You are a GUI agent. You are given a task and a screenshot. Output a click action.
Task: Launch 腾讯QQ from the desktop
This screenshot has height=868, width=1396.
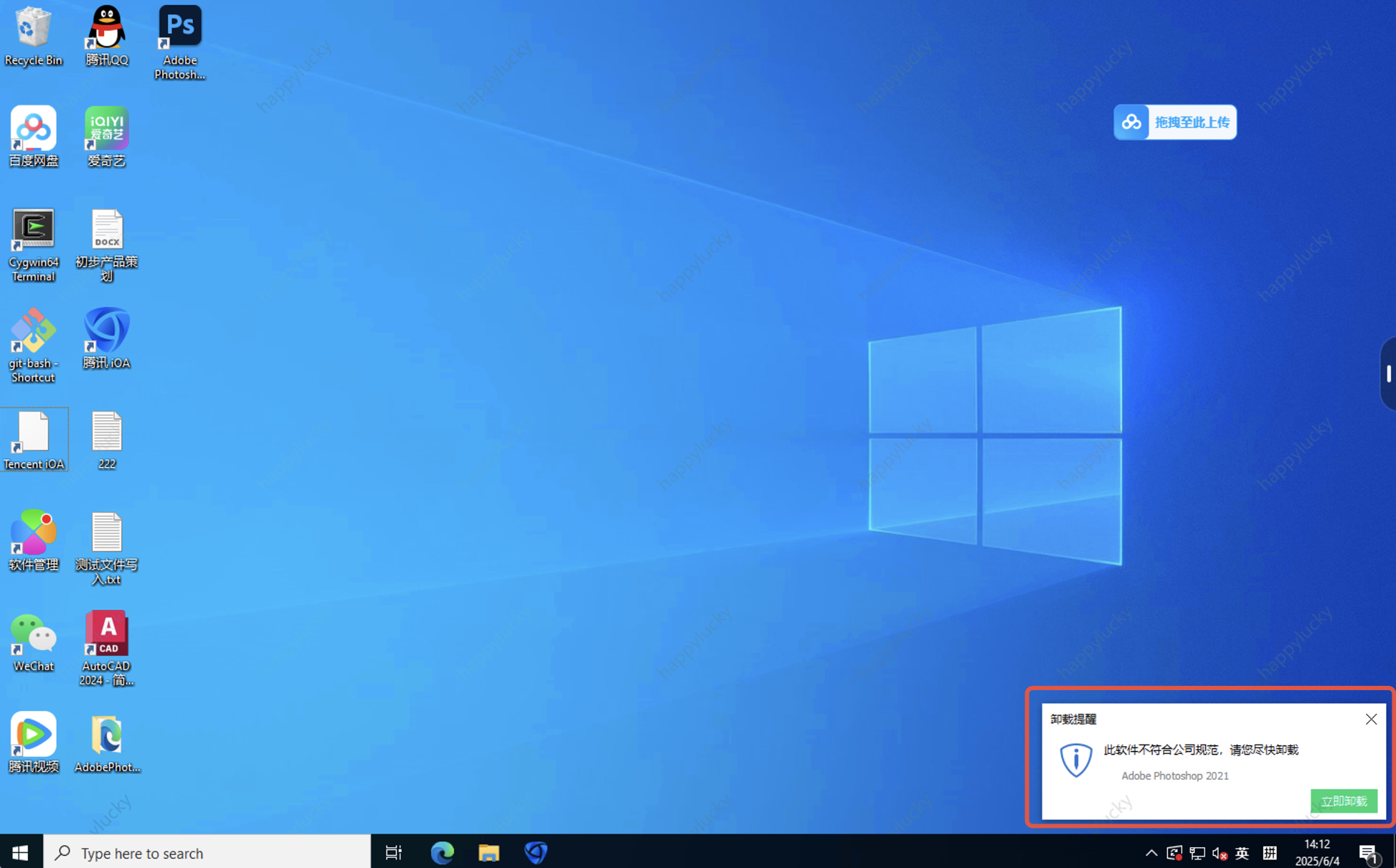click(106, 29)
